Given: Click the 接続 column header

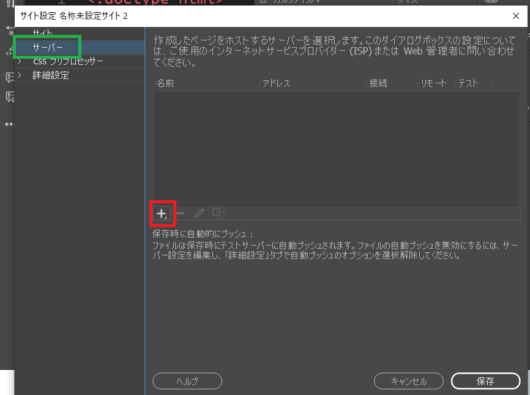Looking at the screenshot, I should click(378, 83).
